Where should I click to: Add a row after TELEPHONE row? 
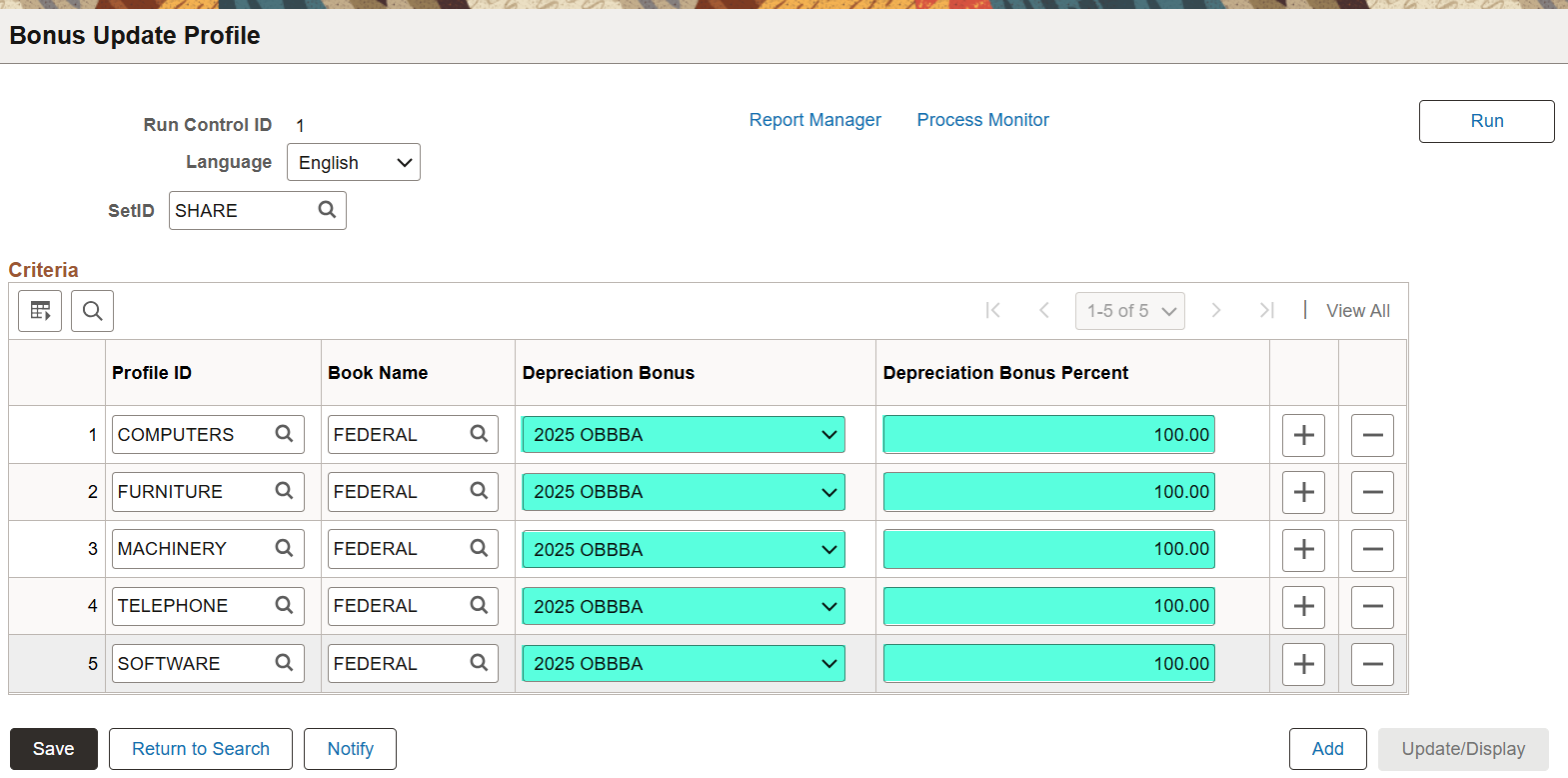(x=1303, y=606)
